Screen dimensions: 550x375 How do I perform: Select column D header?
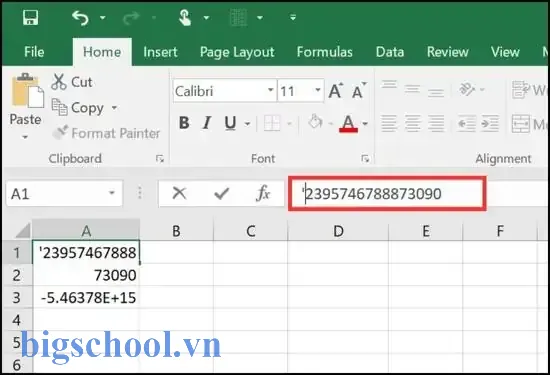[x=338, y=231]
